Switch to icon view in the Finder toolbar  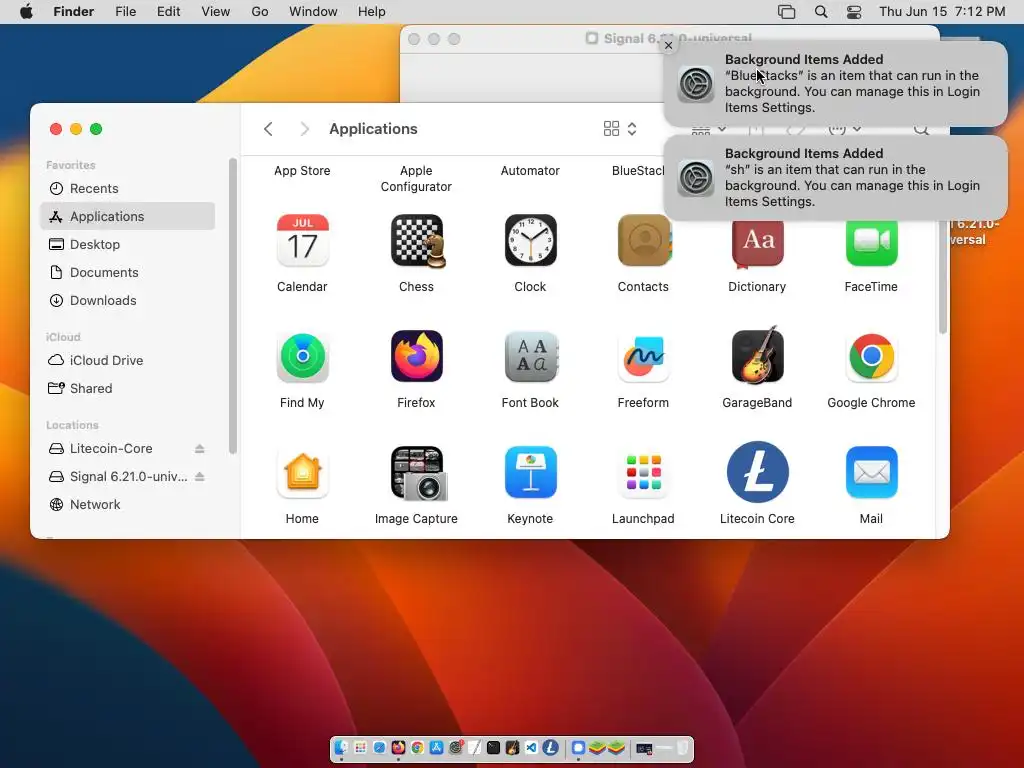611,129
